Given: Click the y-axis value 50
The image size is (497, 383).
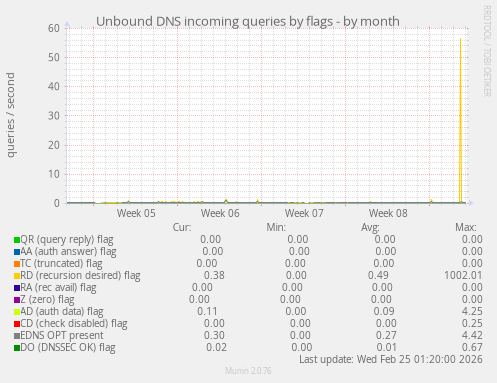Looking at the screenshot, I should pos(54,57).
